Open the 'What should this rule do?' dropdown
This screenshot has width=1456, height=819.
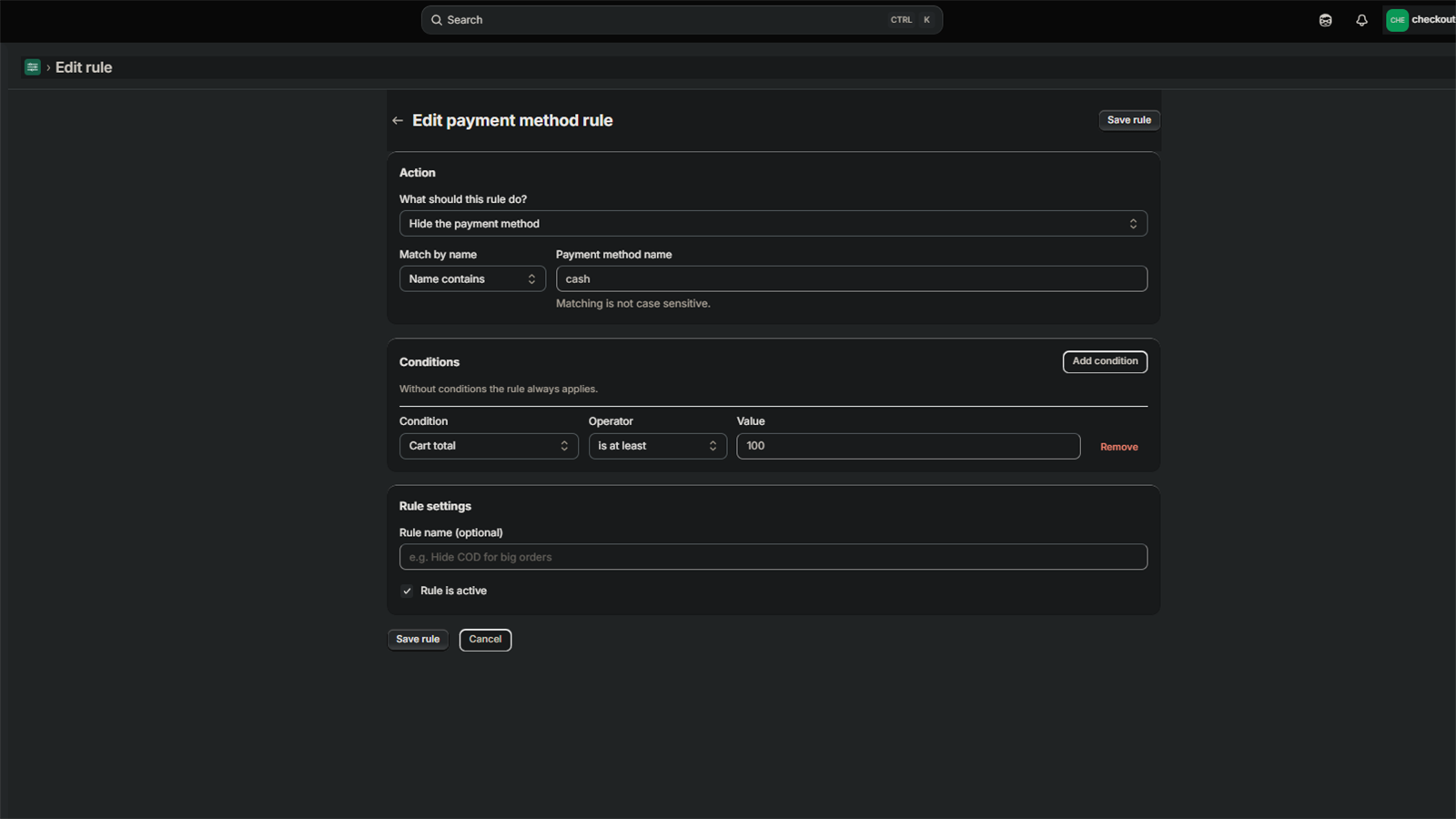coord(773,224)
